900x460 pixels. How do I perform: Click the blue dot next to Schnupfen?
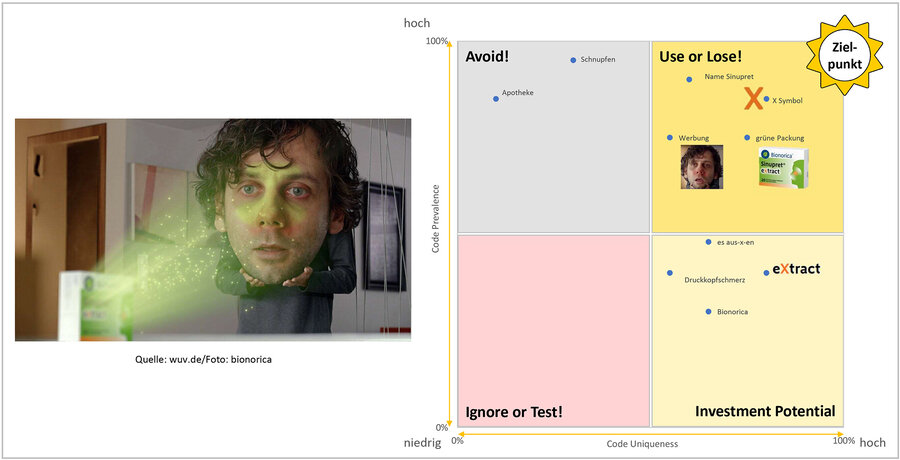(573, 60)
